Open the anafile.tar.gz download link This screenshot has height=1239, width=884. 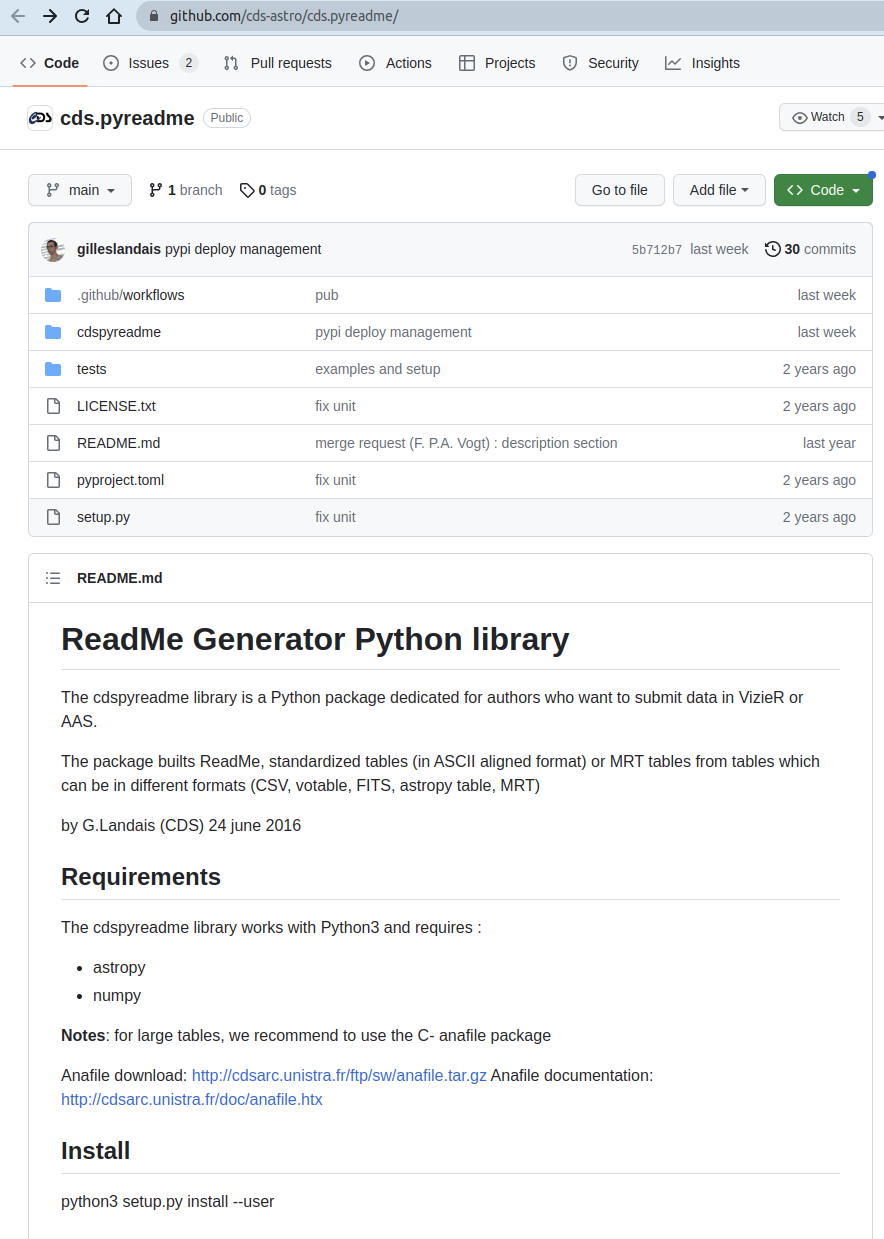[339, 1075]
